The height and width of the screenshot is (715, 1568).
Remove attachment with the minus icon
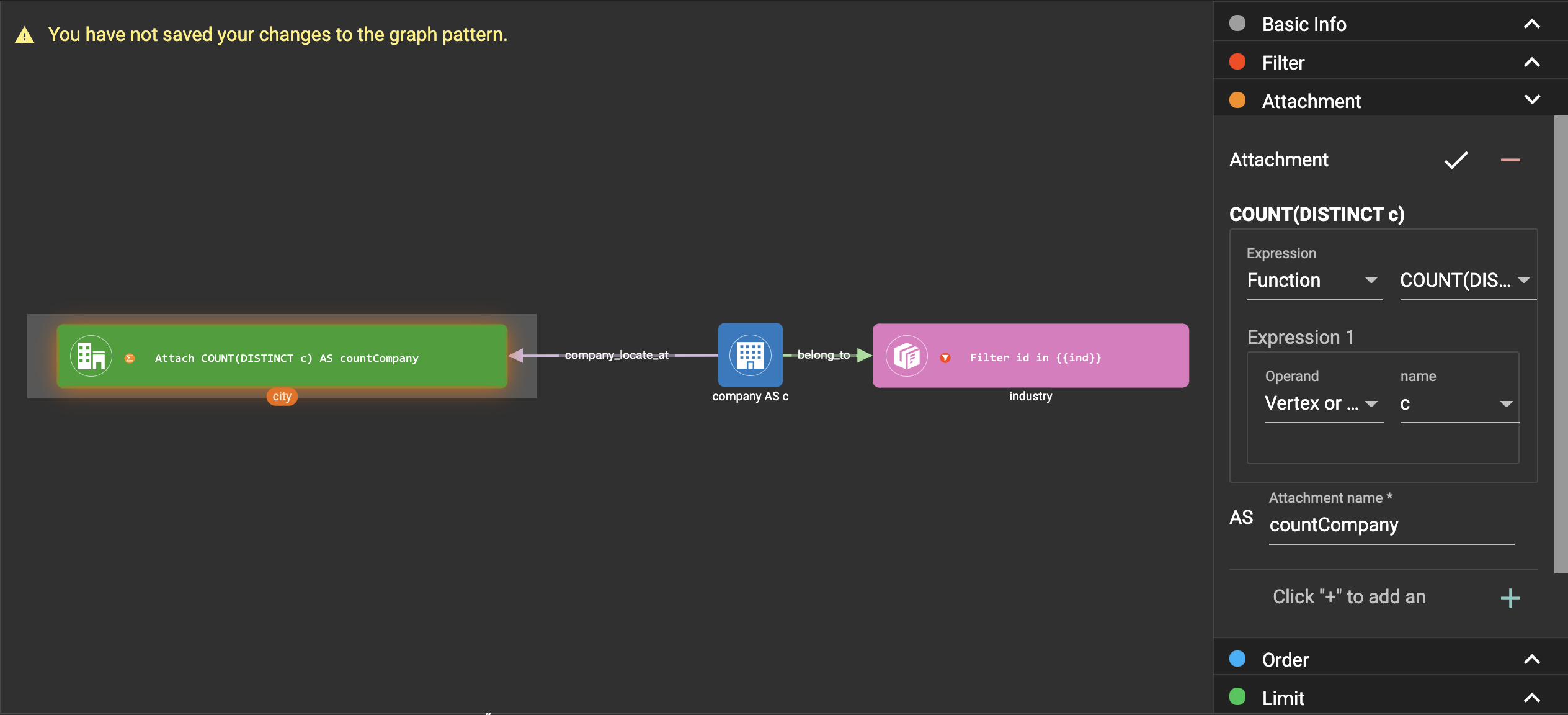pyautogui.click(x=1510, y=160)
